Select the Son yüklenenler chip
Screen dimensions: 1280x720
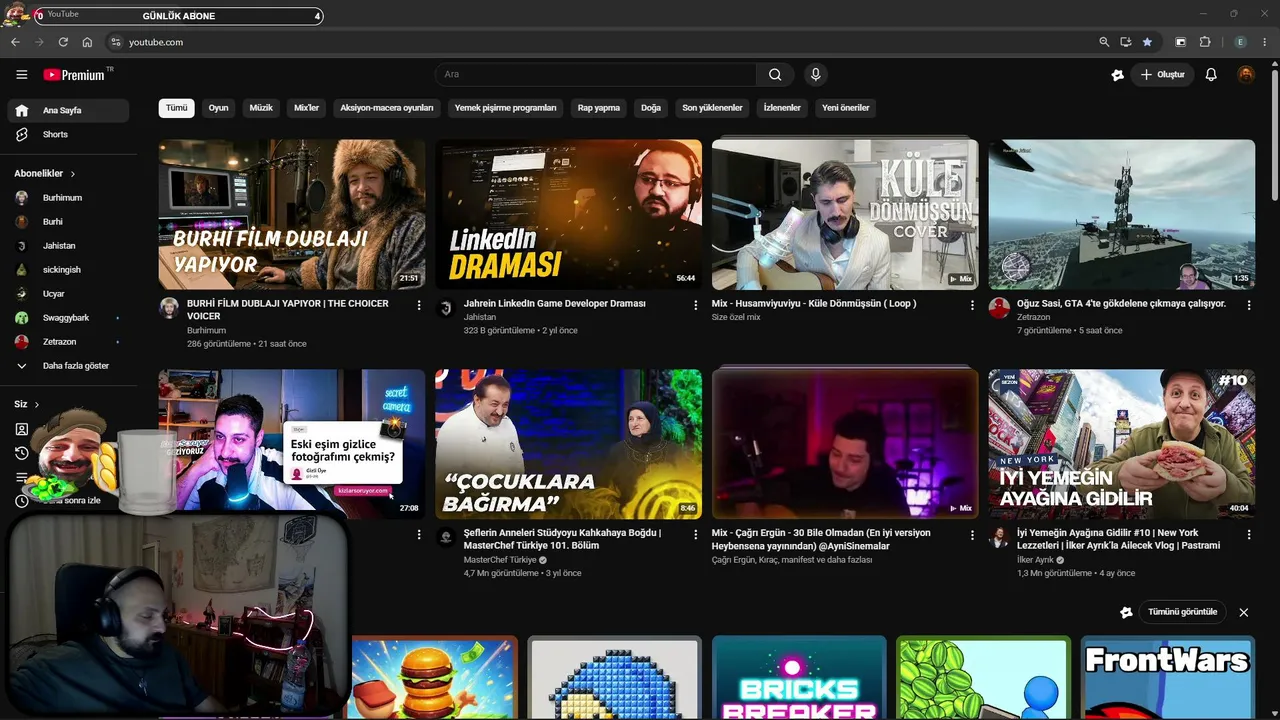pos(712,108)
